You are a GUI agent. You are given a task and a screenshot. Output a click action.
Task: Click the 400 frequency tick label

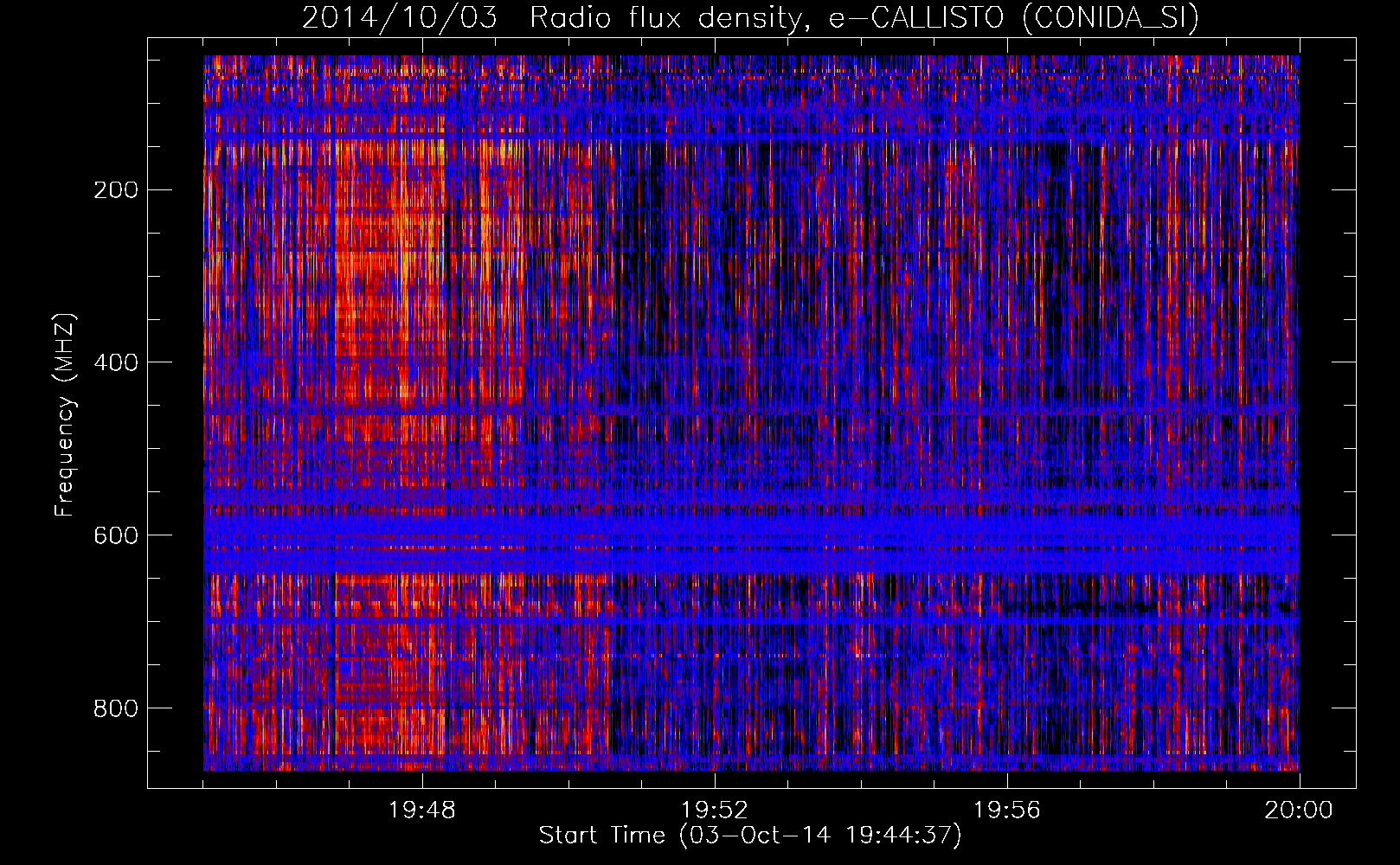click(x=116, y=362)
